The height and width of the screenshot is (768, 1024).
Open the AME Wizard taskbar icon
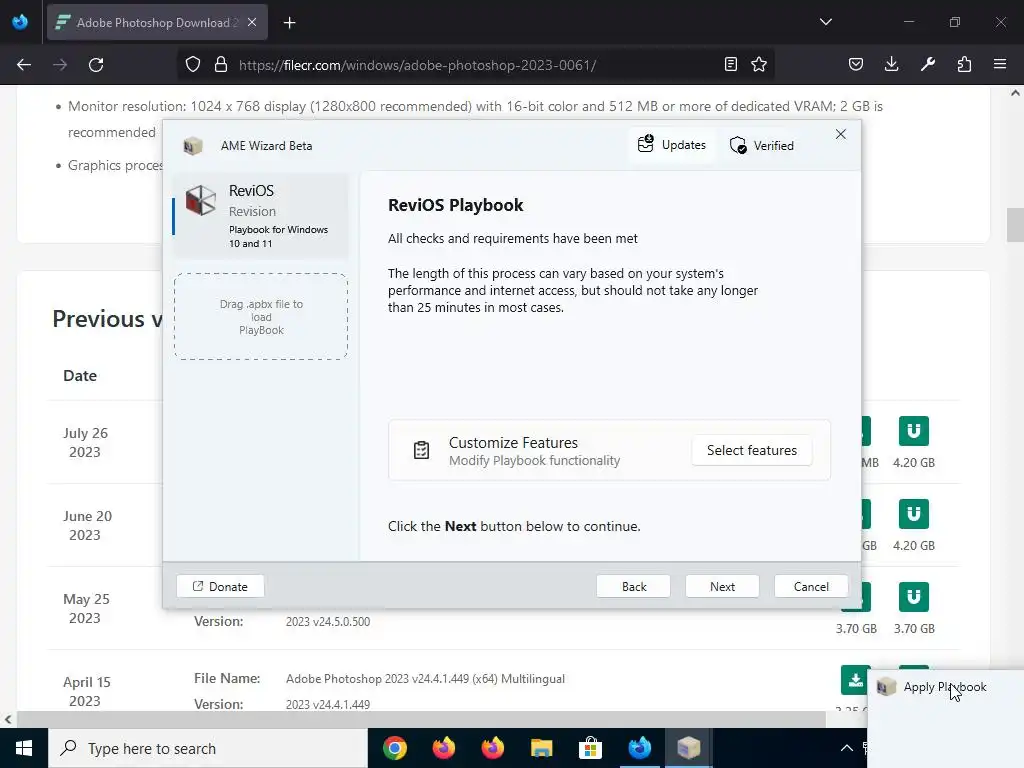click(x=688, y=748)
